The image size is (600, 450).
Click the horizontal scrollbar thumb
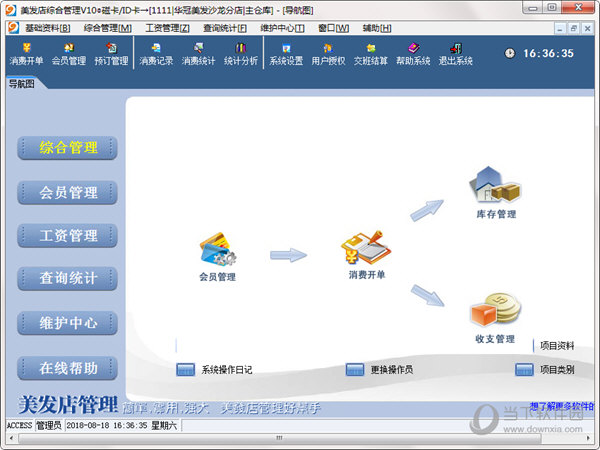click(x=279, y=438)
